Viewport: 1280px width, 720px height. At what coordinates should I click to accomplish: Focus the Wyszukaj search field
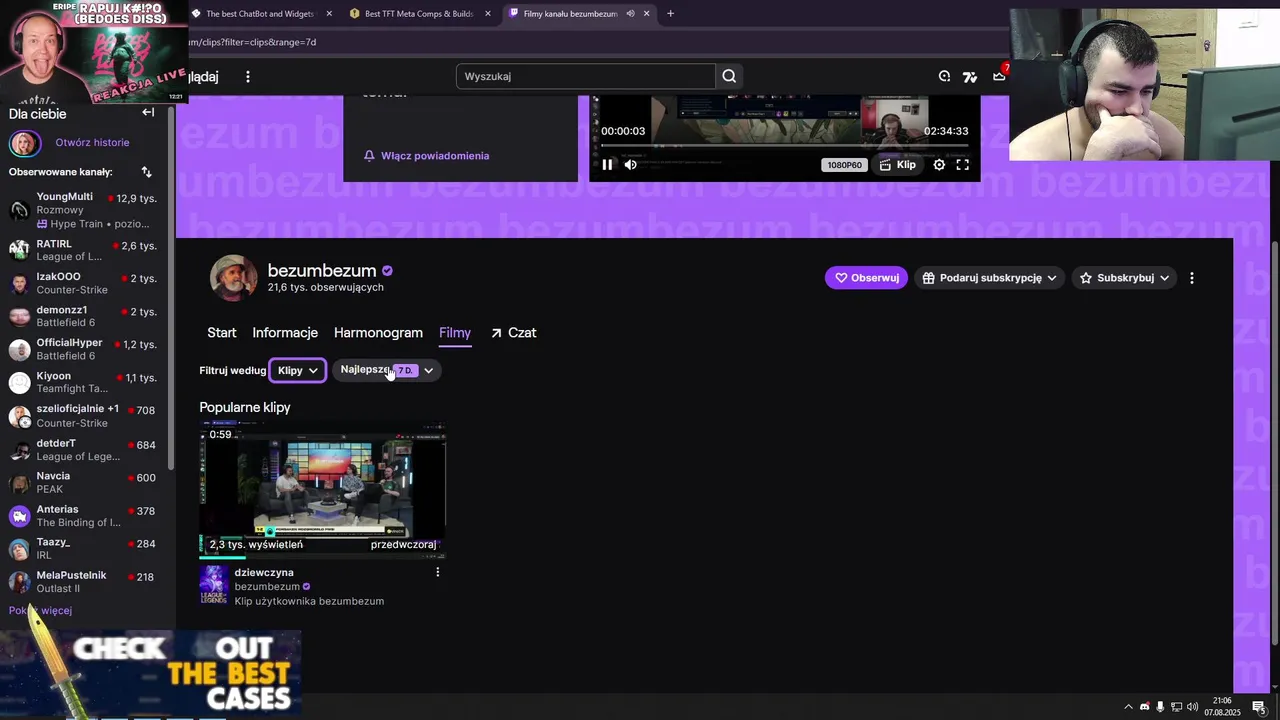(x=586, y=76)
